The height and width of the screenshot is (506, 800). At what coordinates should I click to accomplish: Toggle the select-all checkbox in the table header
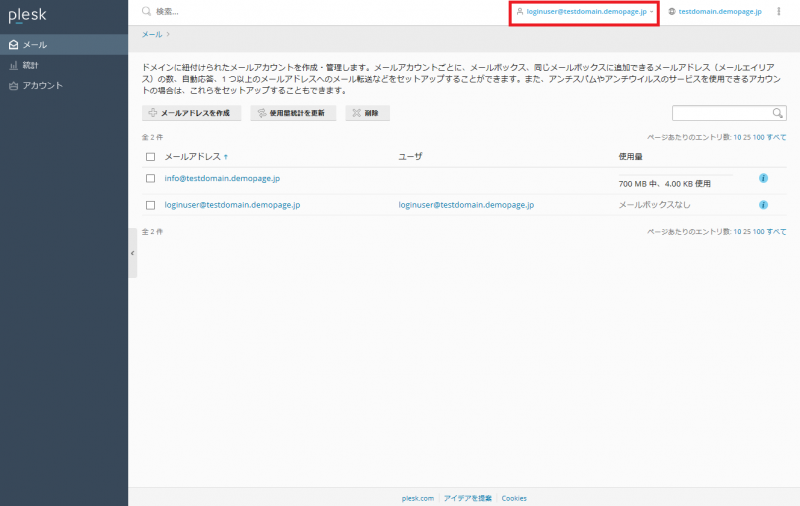click(x=150, y=156)
